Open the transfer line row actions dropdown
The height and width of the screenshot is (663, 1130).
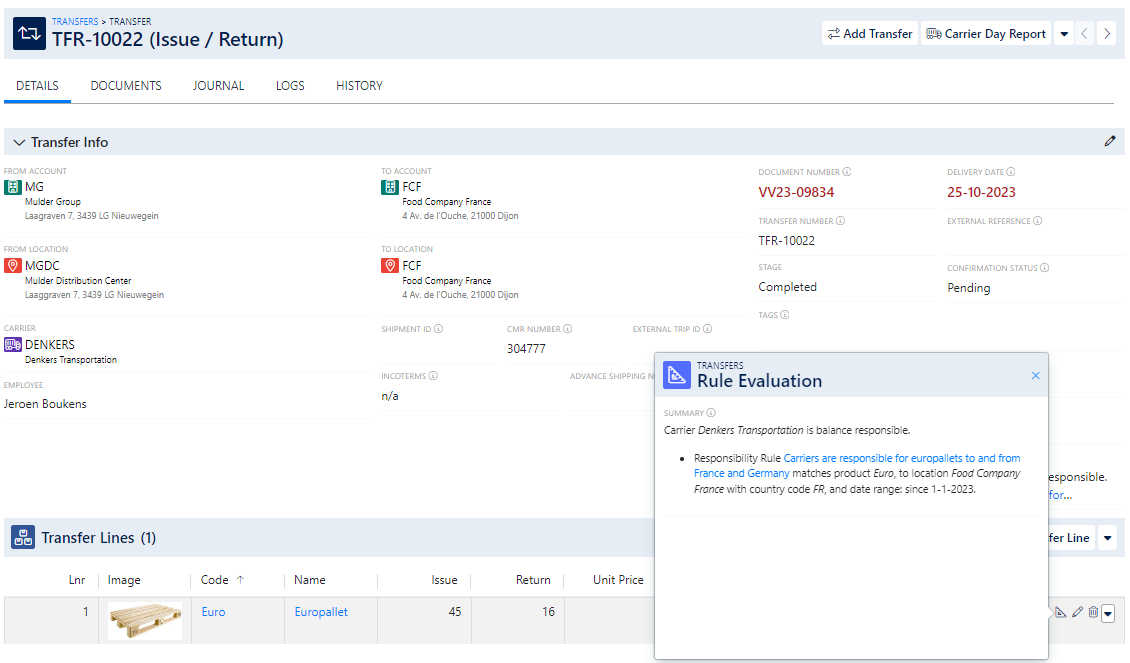pos(1108,613)
